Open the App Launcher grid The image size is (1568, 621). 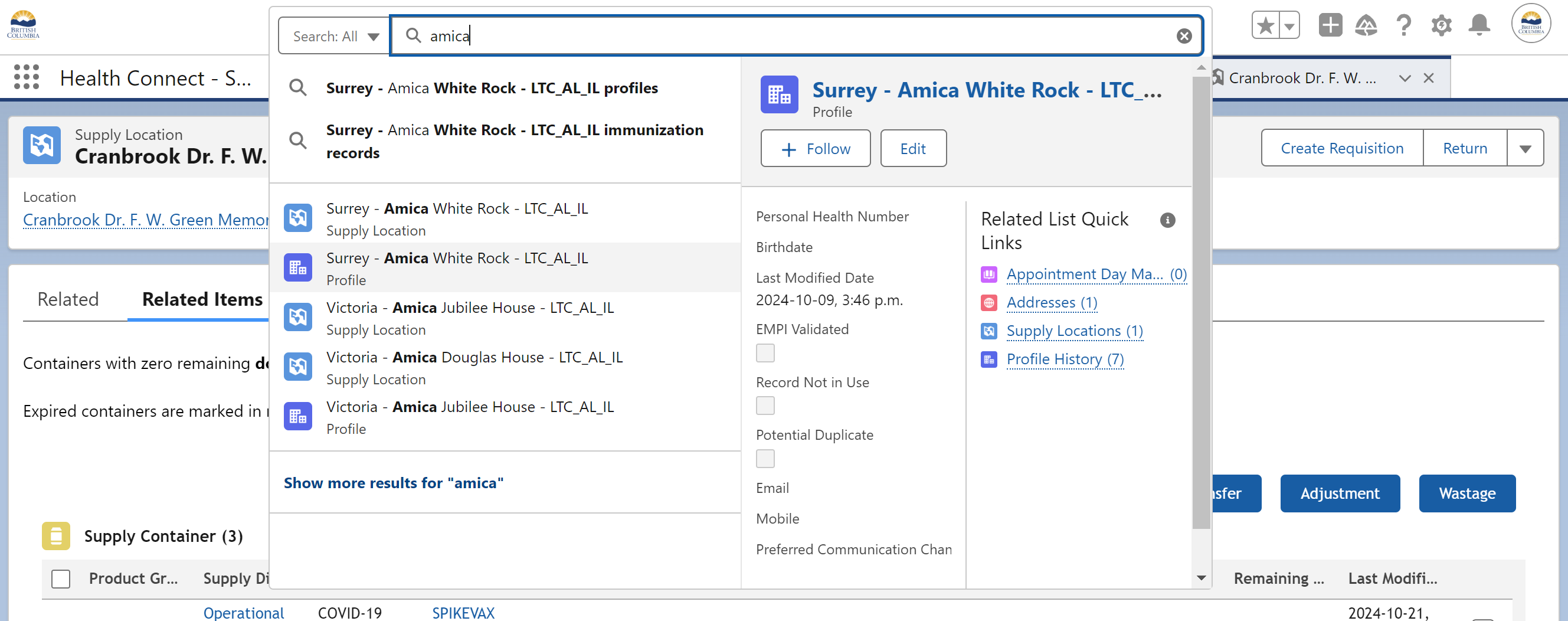(x=26, y=77)
